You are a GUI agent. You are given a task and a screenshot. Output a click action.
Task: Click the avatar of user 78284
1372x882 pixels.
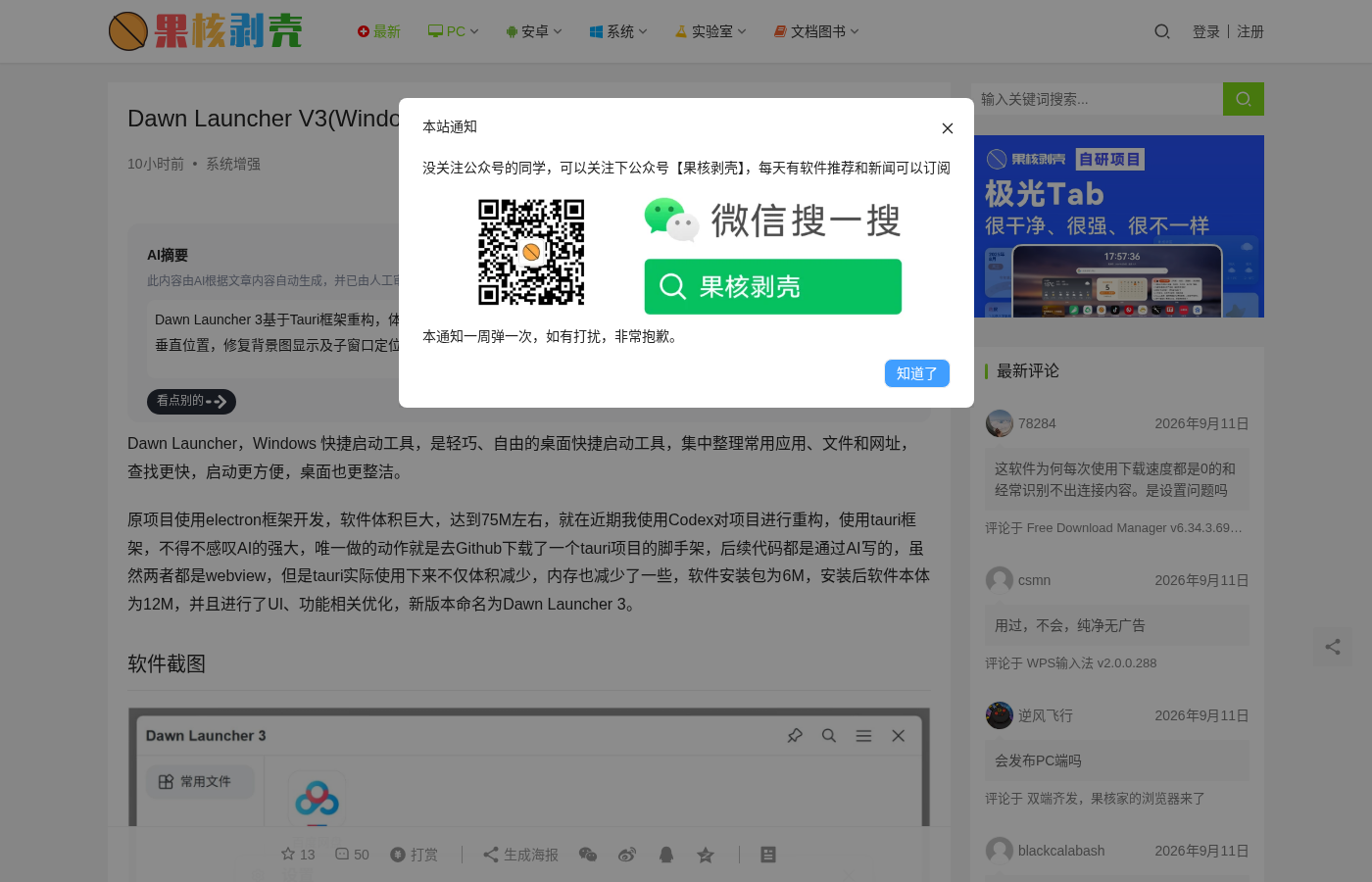tap(1000, 423)
